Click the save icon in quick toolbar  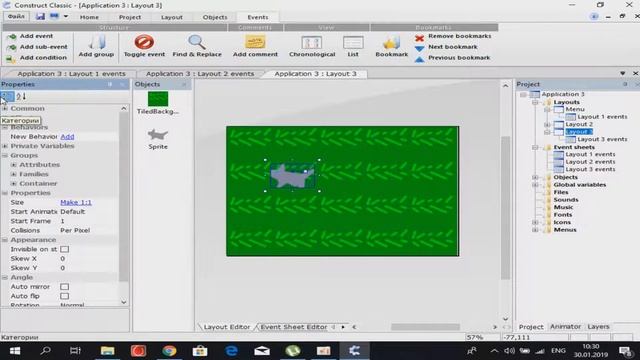[x=40, y=16]
